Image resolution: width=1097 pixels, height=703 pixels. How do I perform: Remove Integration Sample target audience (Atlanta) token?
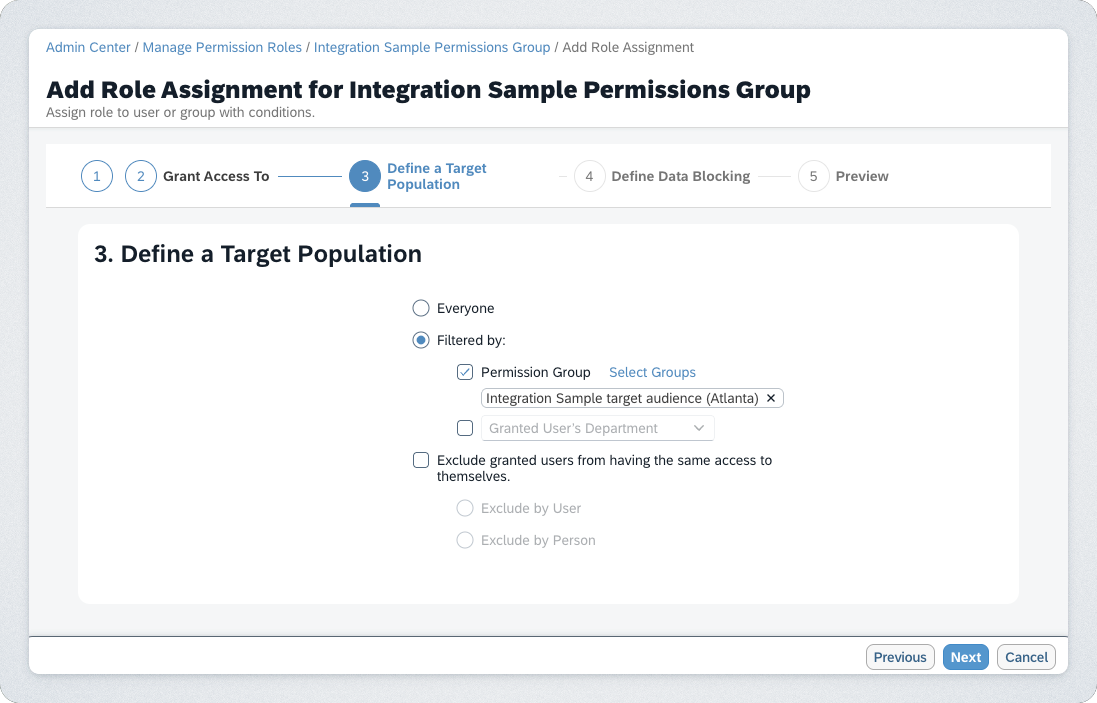pyautogui.click(x=771, y=398)
